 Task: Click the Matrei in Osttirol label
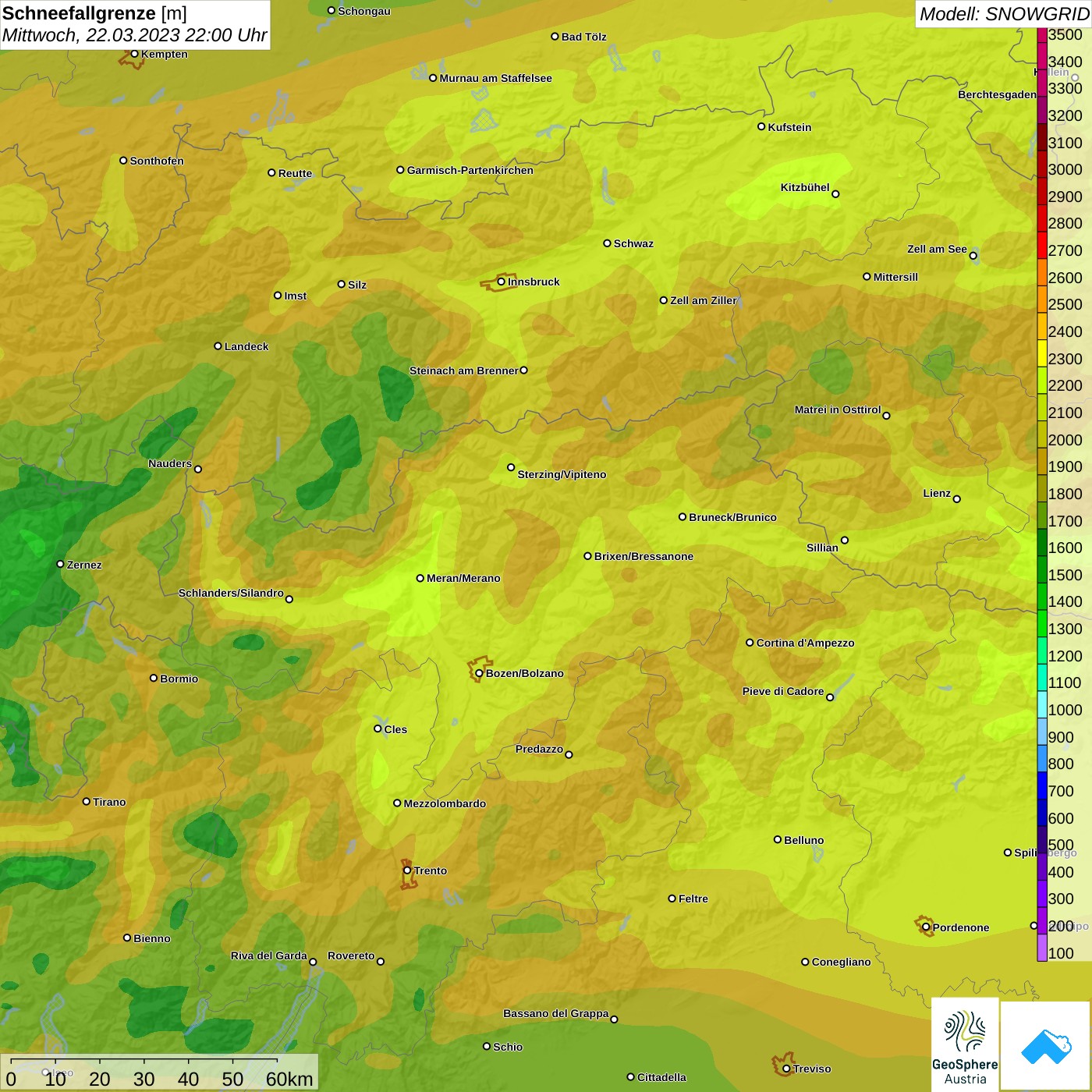(838, 409)
